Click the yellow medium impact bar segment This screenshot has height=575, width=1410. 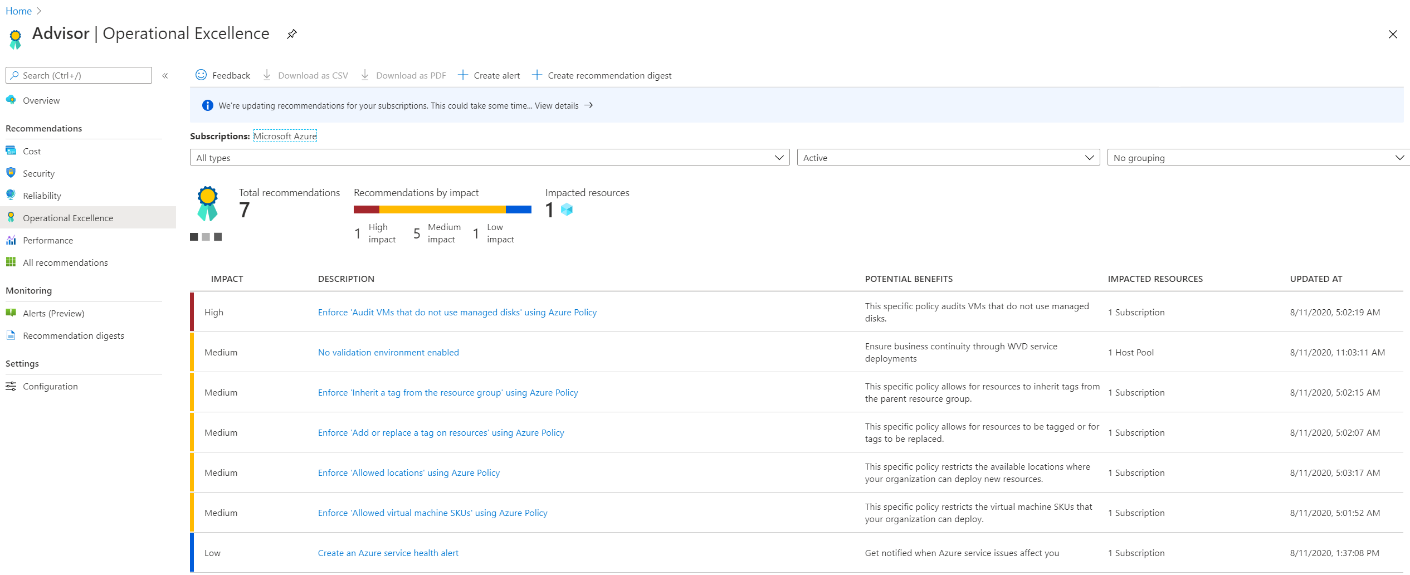tap(442, 209)
